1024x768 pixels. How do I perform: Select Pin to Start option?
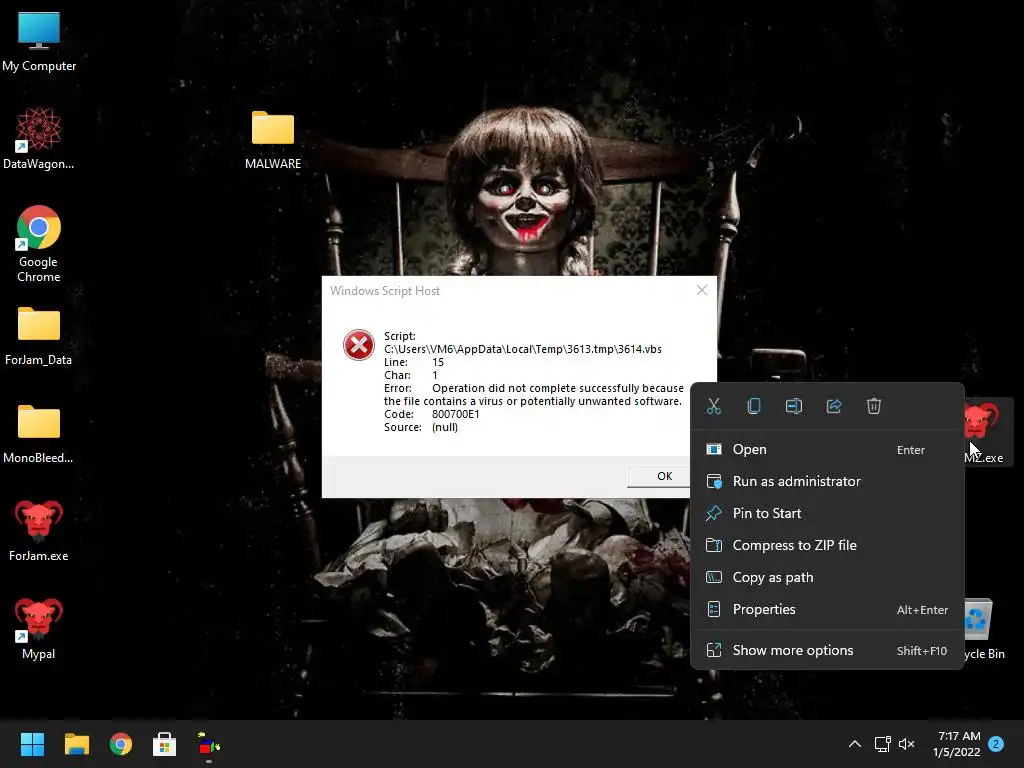pyautogui.click(x=827, y=513)
